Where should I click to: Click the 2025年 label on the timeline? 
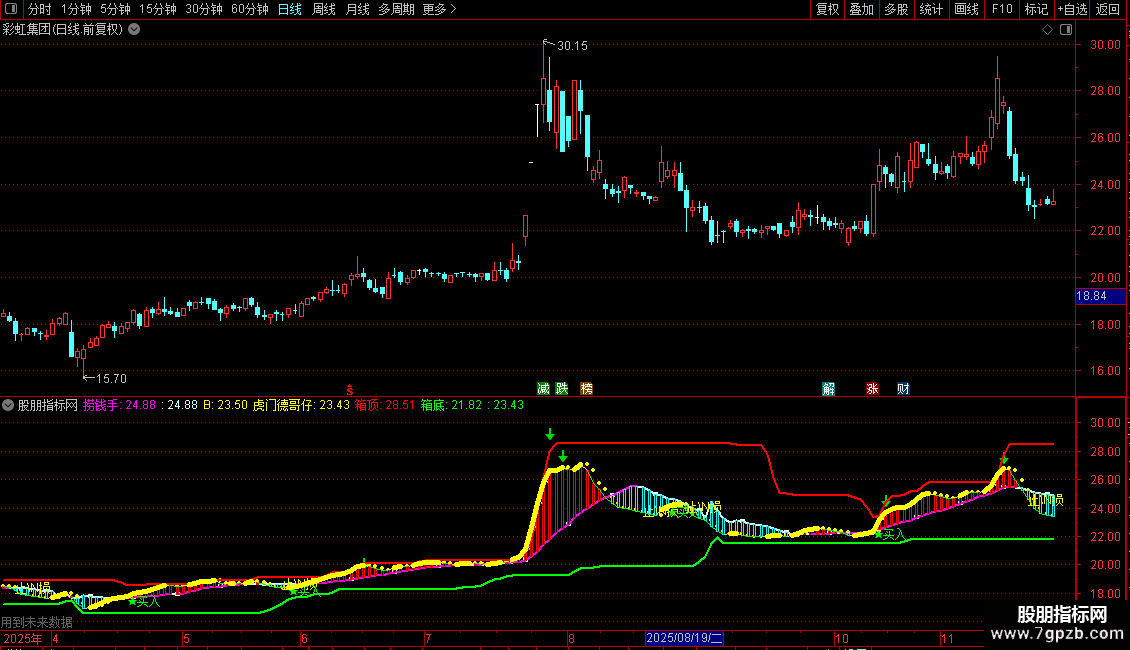22,638
